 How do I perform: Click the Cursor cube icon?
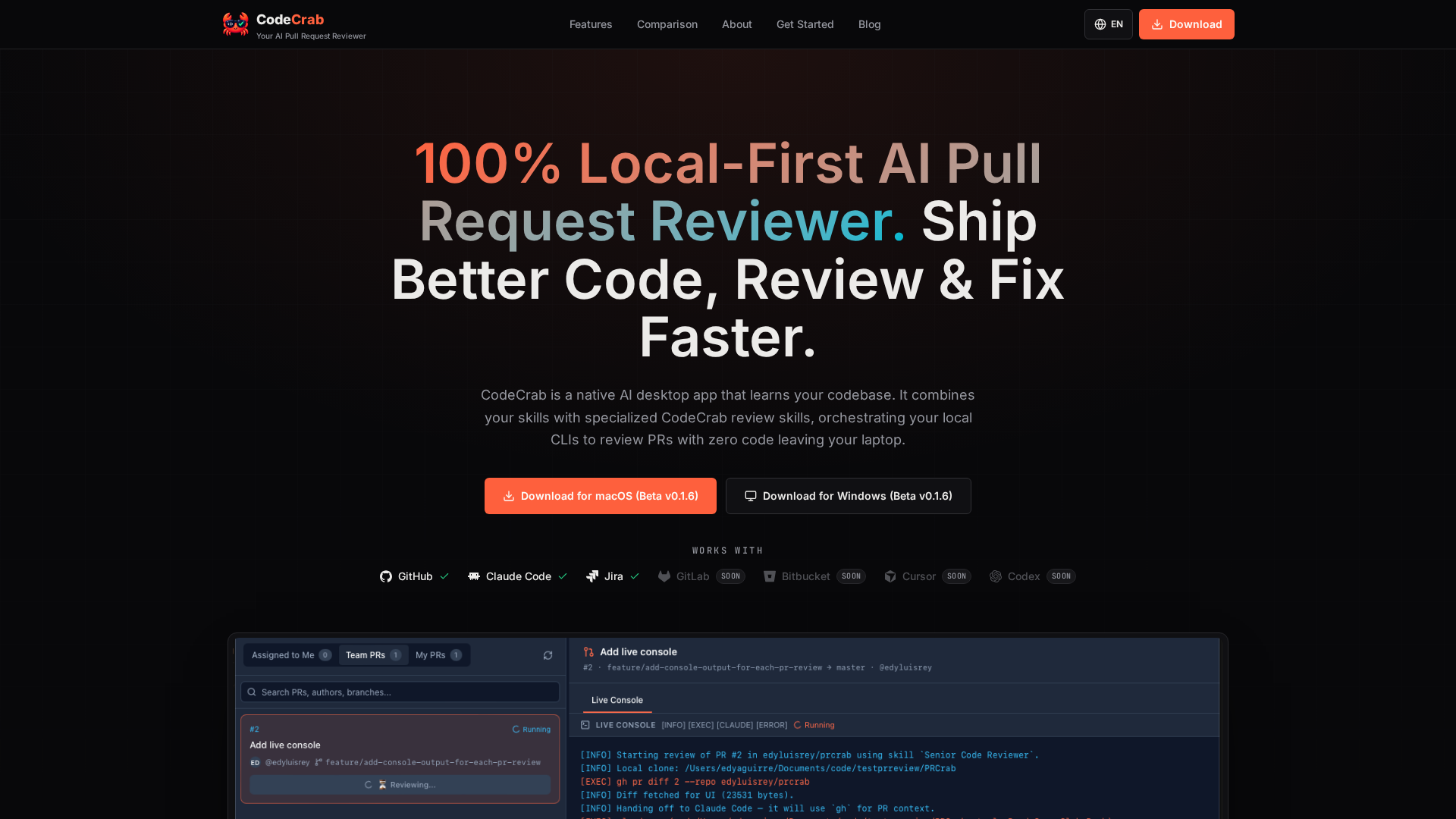click(890, 576)
